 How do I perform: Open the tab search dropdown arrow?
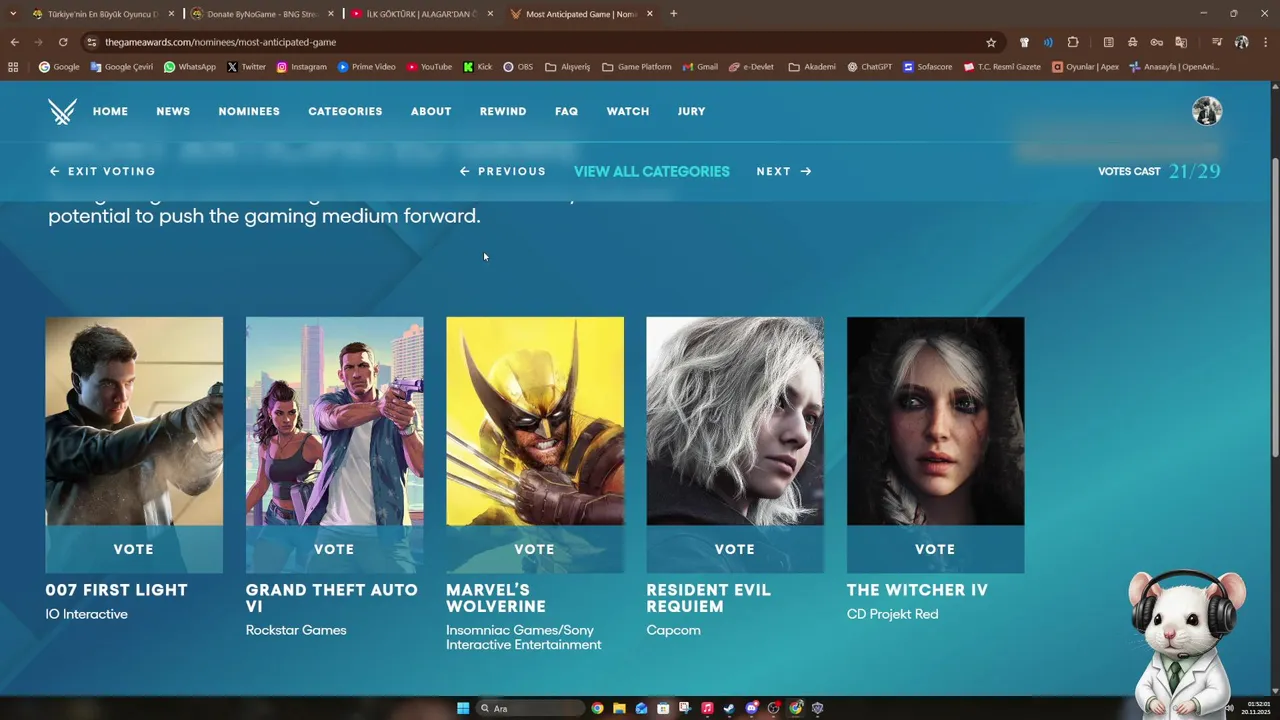(x=13, y=14)
